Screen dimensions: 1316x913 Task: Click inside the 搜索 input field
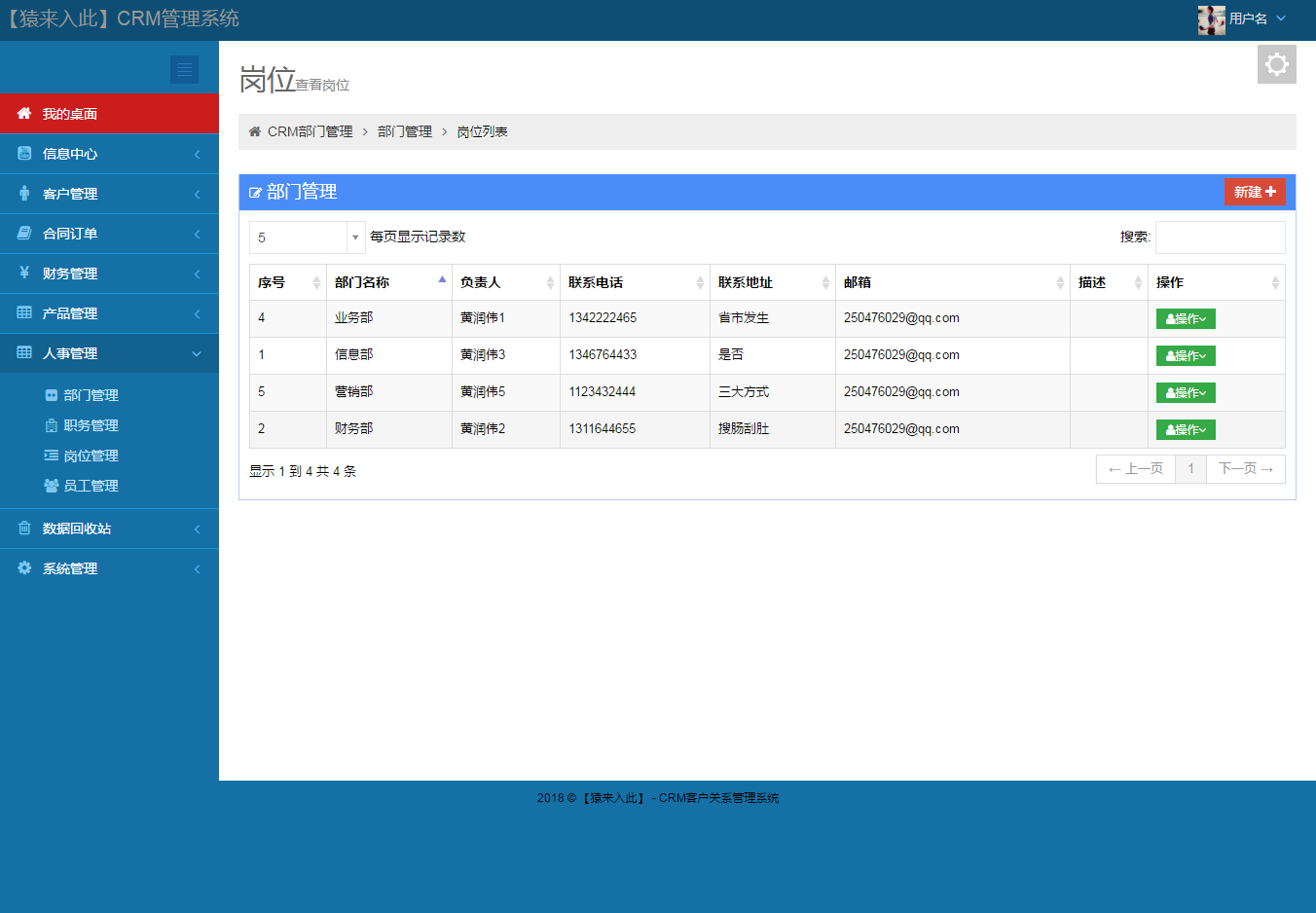[1220, 237]
